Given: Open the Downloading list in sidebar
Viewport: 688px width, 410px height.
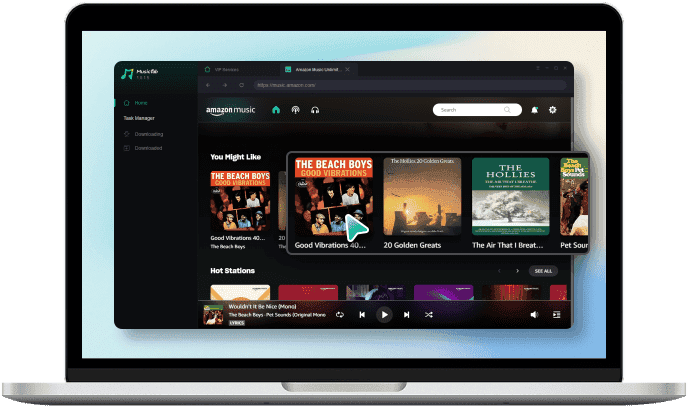Looking at the screenshot, I should tap(143, 134).
